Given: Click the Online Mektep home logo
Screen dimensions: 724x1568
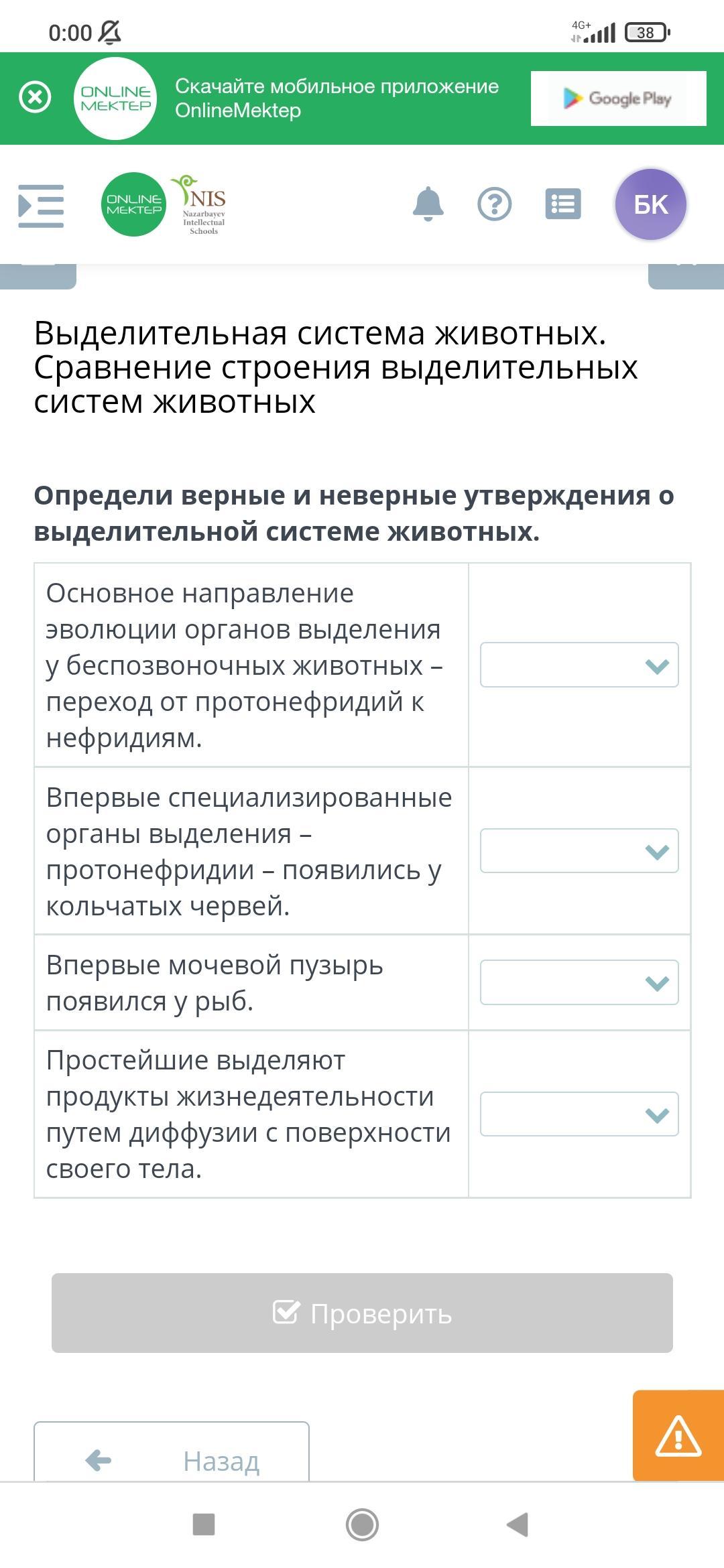Looking at the screenshot, I should coord(133,204).
